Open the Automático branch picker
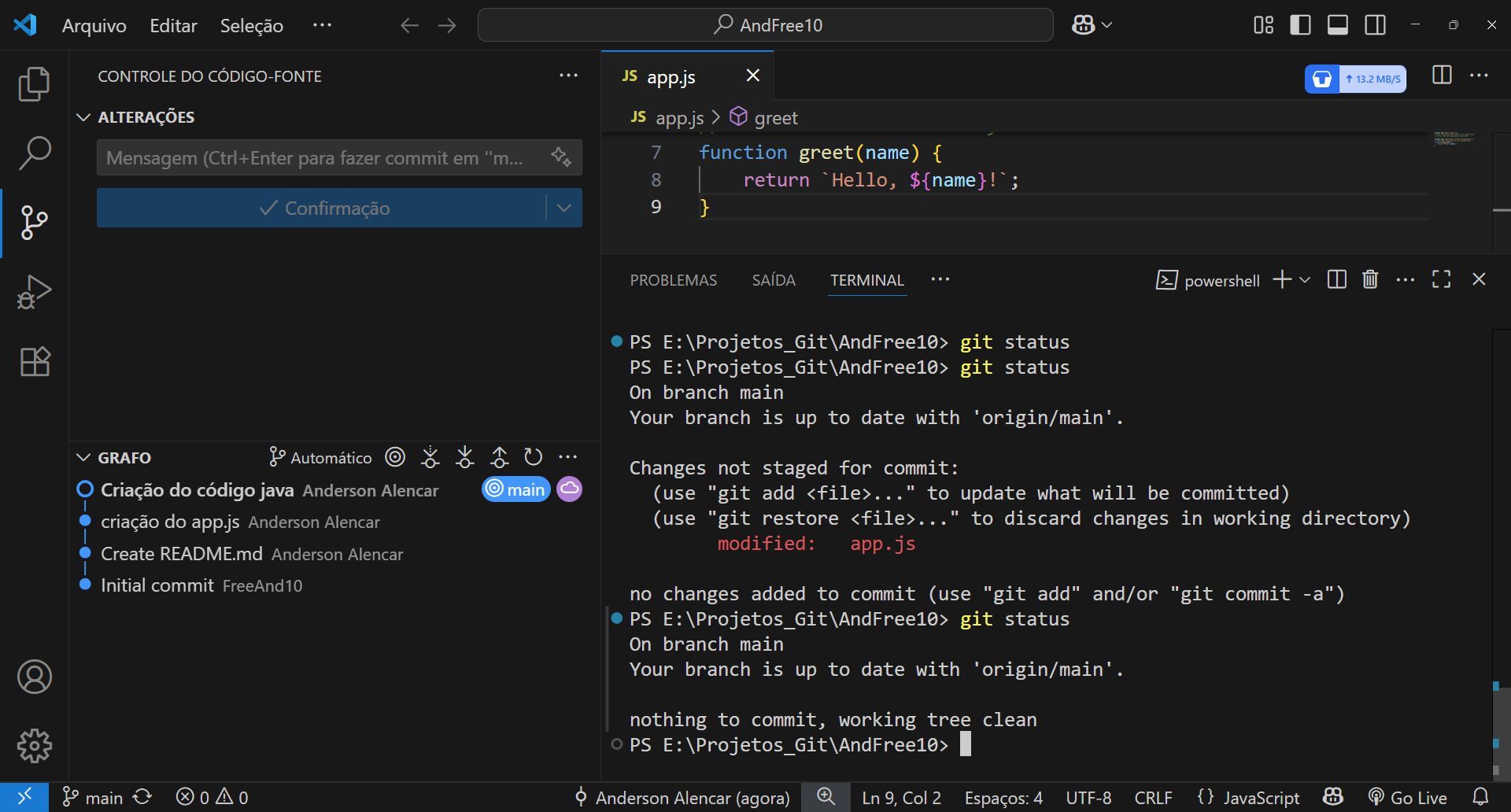Viewport: 1511px width, 812px height. click(320, 457)
